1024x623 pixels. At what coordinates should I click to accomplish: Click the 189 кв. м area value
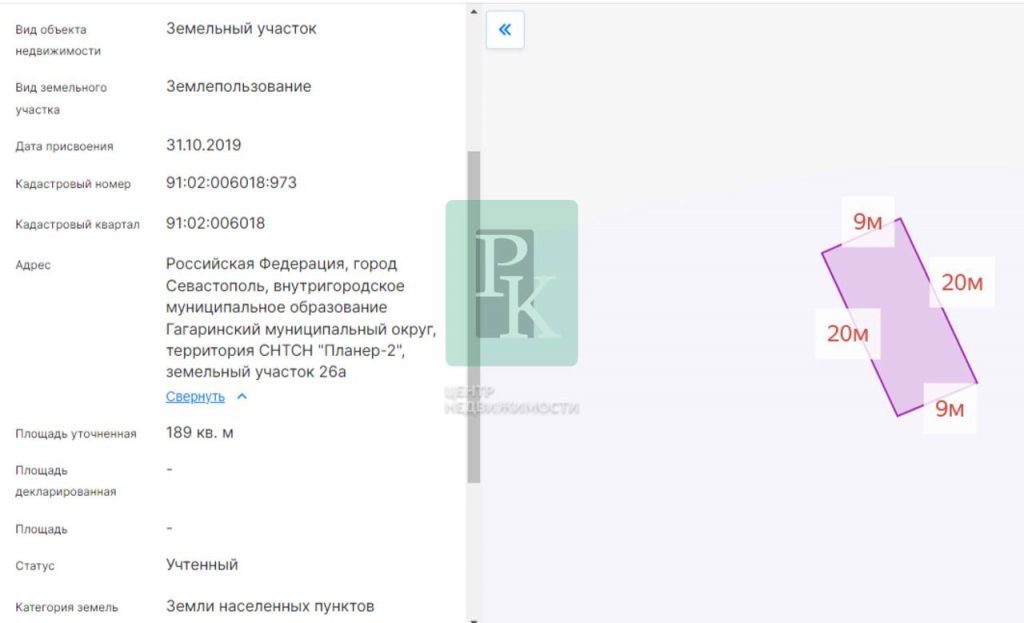[200, 433]
